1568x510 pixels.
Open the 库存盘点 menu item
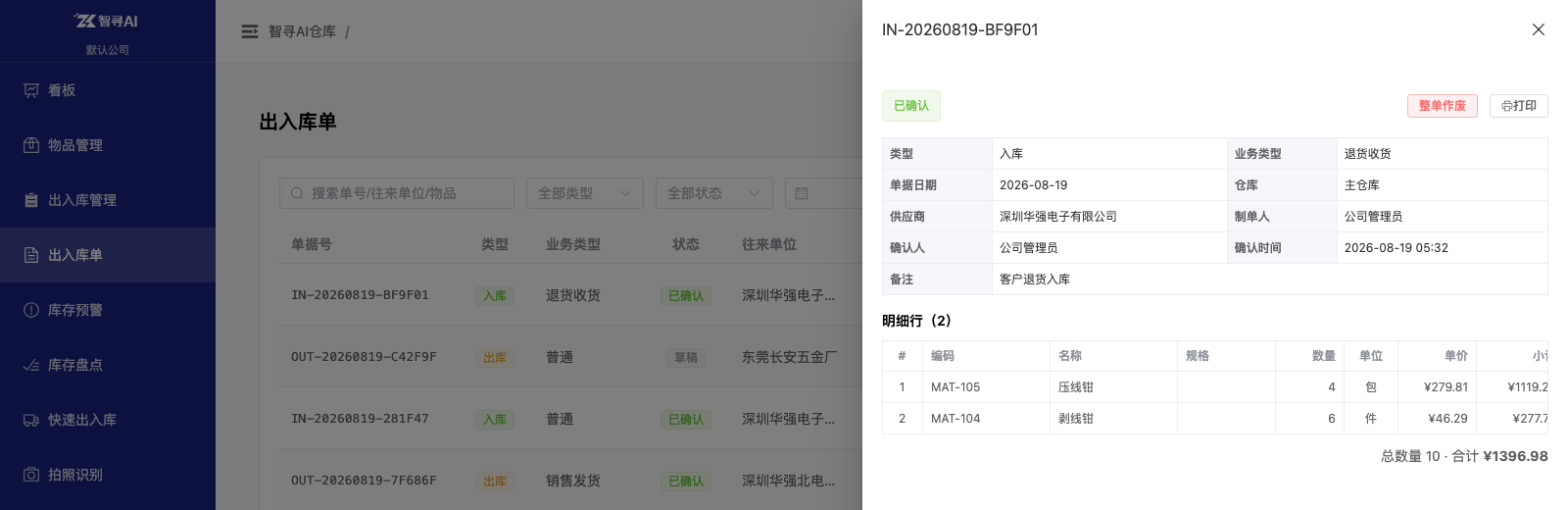click(x=108, y=365)
